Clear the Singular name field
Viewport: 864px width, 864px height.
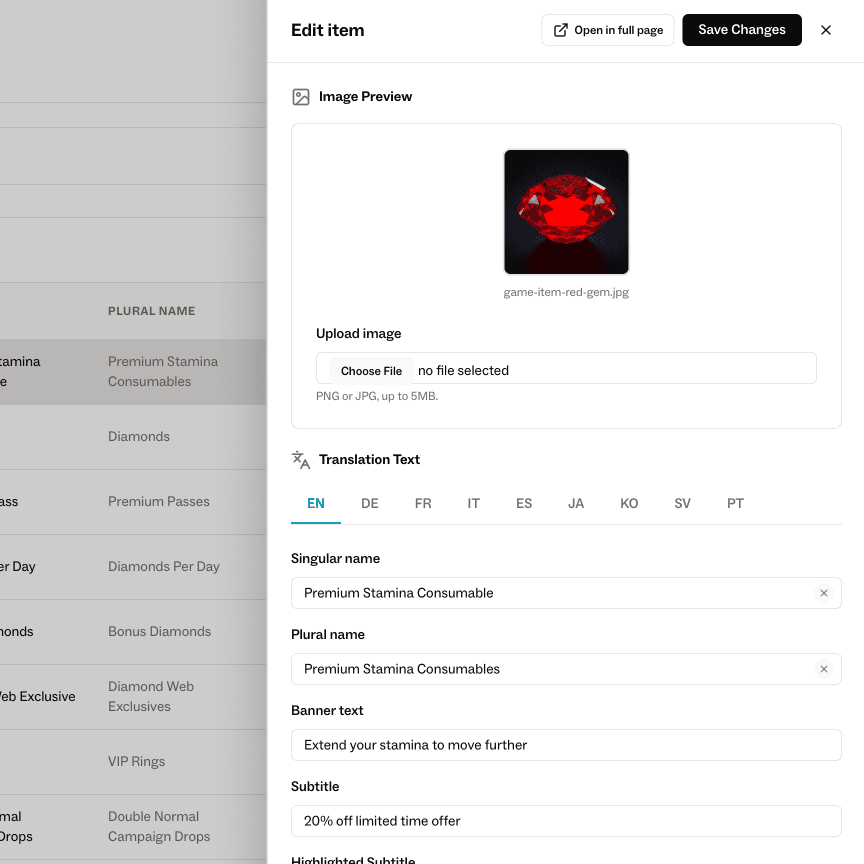(x=824, y=593)
